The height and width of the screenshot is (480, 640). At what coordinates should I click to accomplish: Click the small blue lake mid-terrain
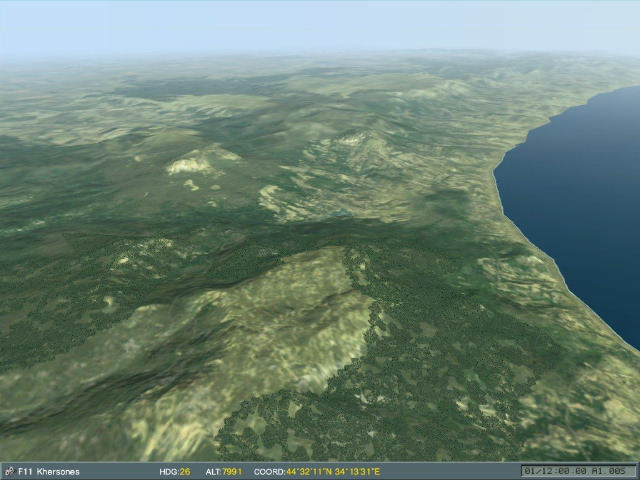click(x=343, y=212)
